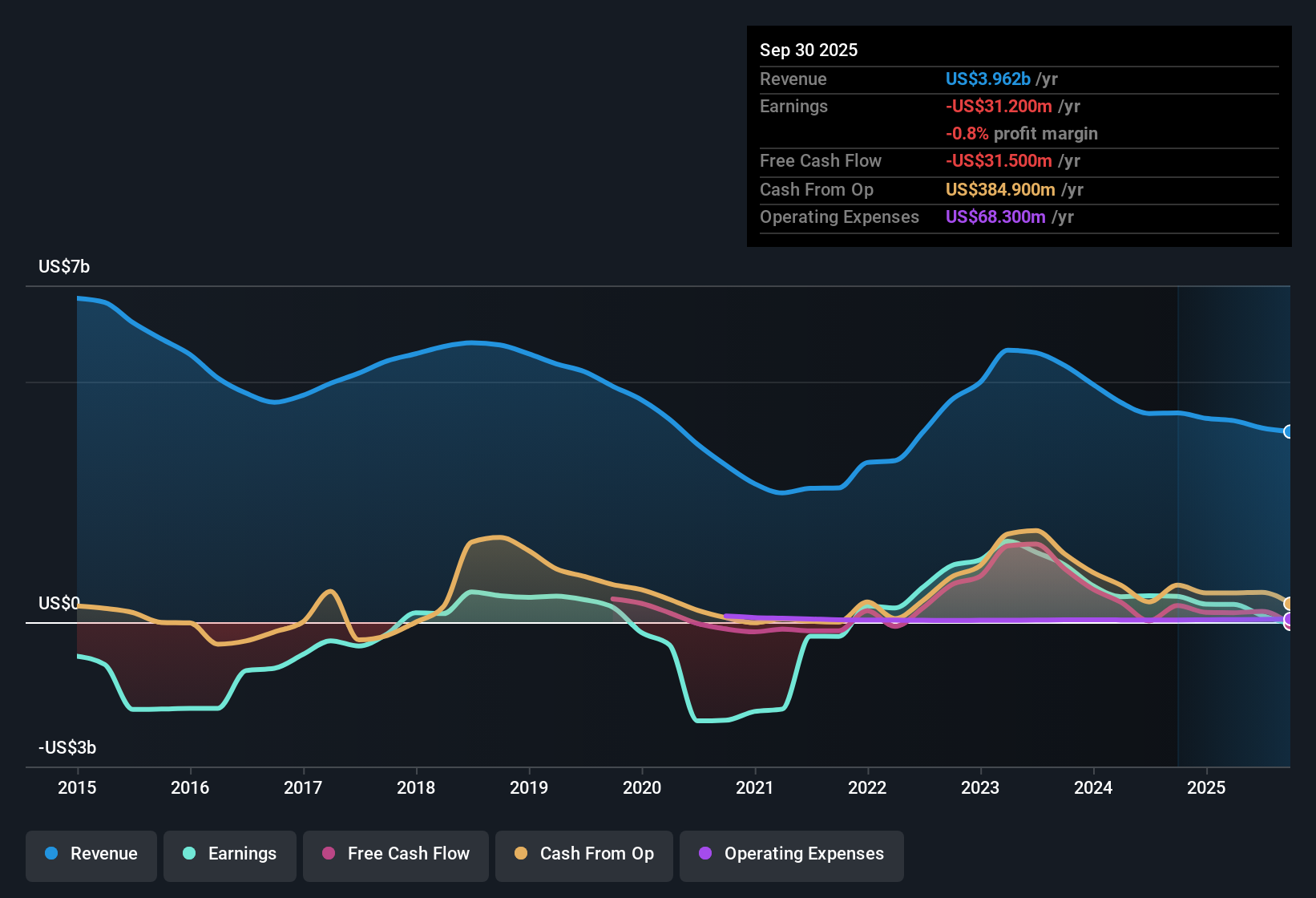Viewport: 1316px width, 898px height.
Task: Click the 2020 x-axis label
Action: [x=642, y=787]
